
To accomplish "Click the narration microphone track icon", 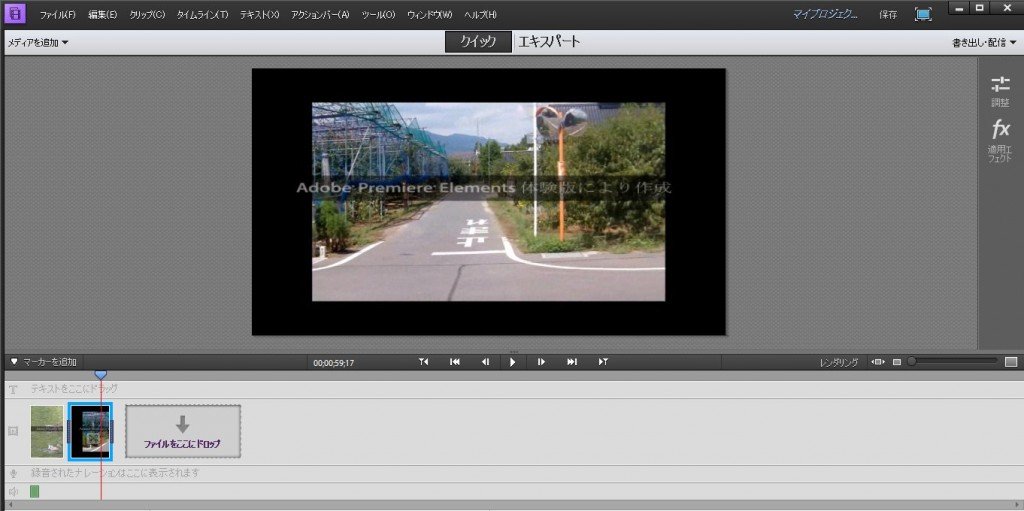I will [13, 473].
